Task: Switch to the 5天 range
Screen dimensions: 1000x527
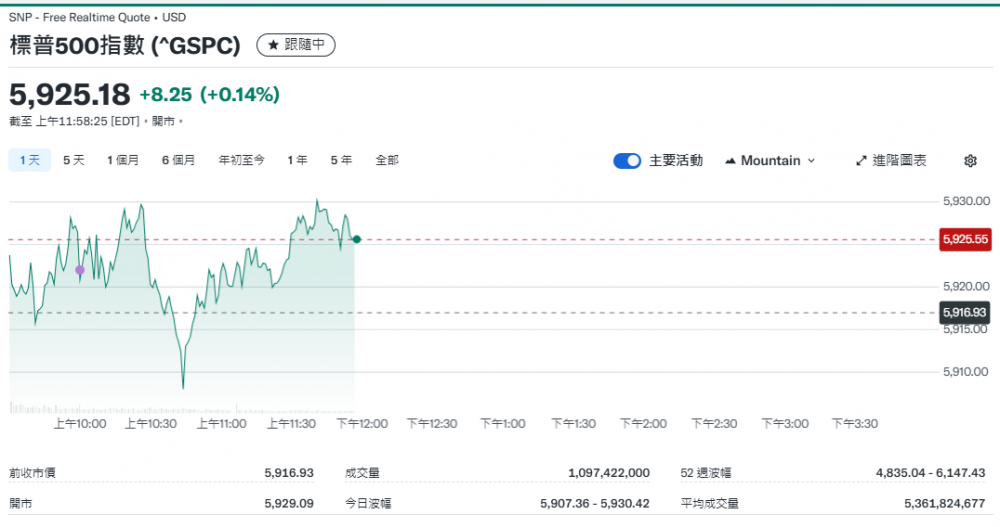Action: [74, 160]
